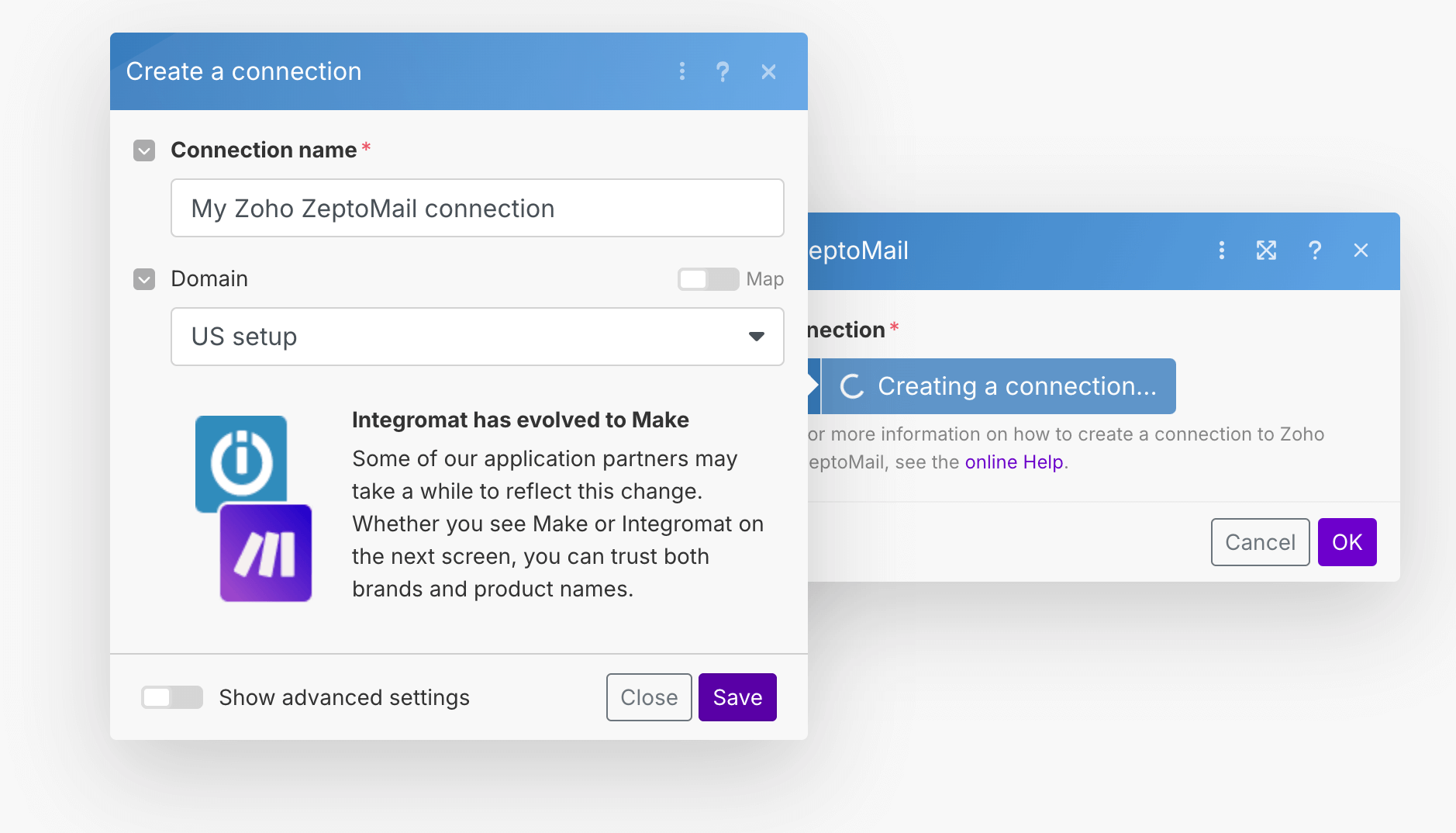Toggle the Map switch for Domain

(708, 279)
